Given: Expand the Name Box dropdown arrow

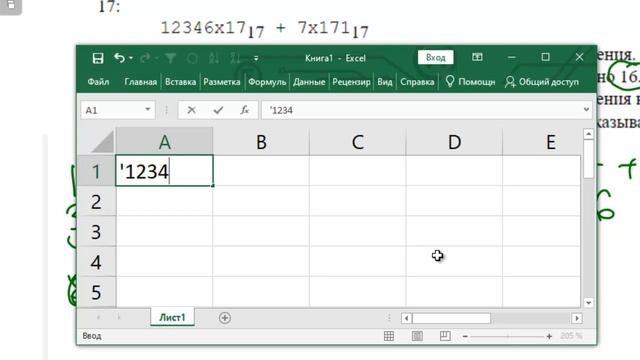Looking at the screenshot, I should (x=148, y=109).
